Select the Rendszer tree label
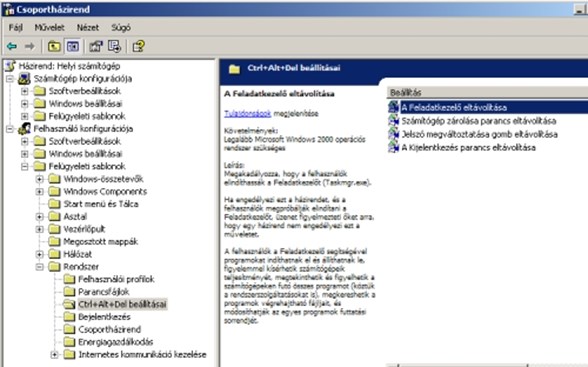588x367 pixels. tap(81, 267)
